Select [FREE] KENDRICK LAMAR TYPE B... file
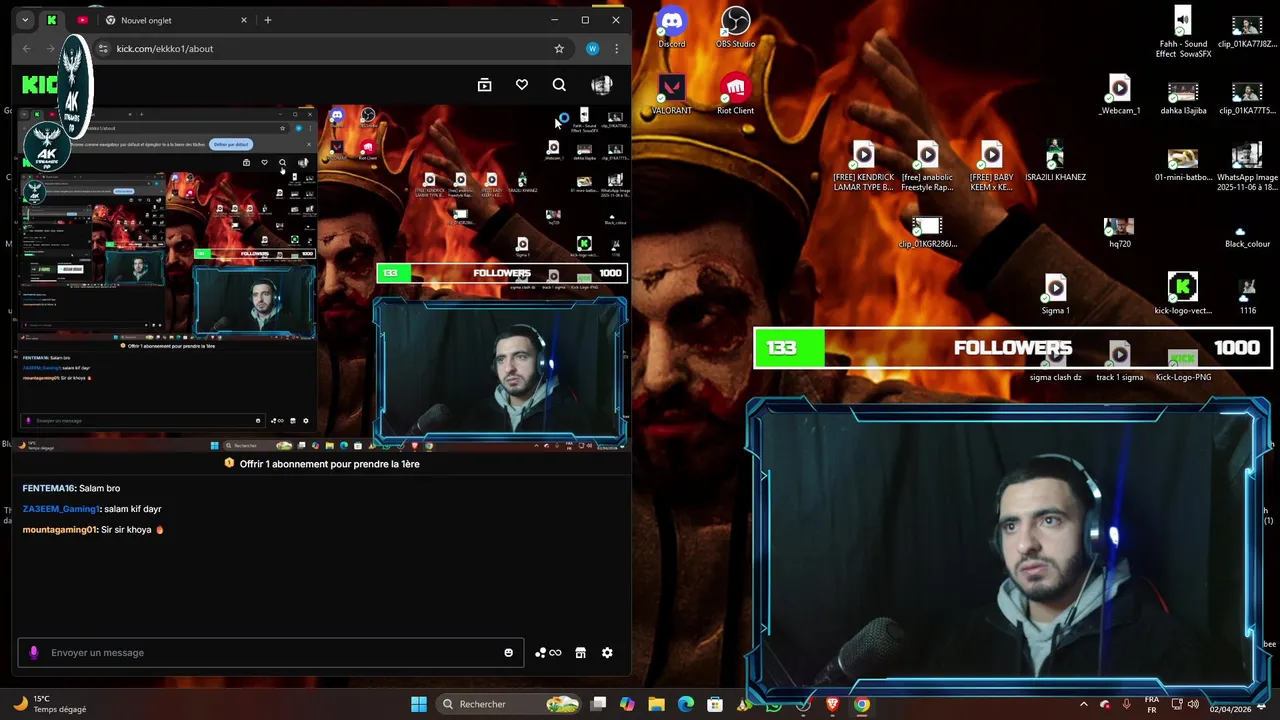Image resolution: width=1280 pixels, height=720 pixels. point(863,167)
